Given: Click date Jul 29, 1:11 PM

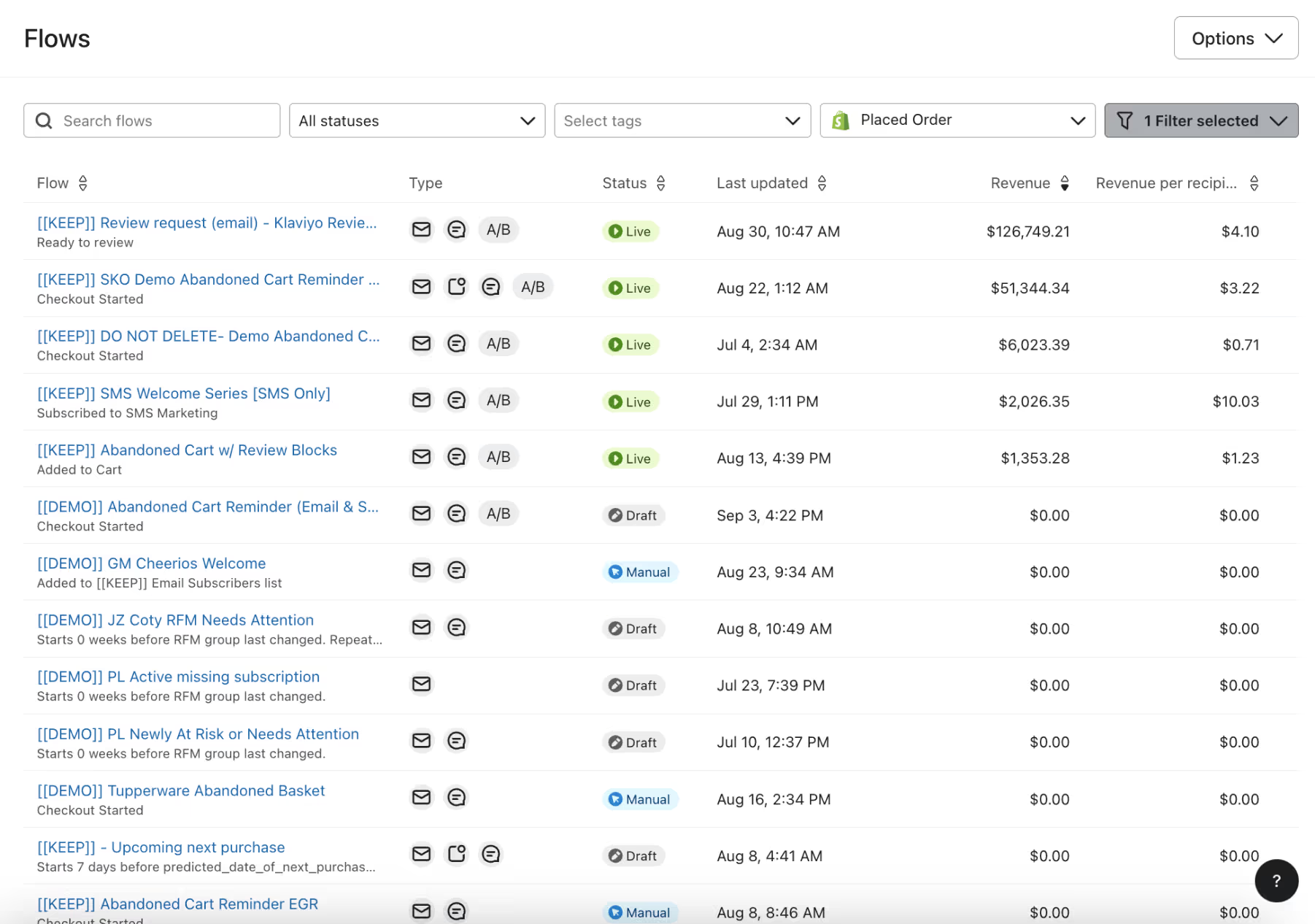Looking at the screenshot, I should click(x=768, y=401).
